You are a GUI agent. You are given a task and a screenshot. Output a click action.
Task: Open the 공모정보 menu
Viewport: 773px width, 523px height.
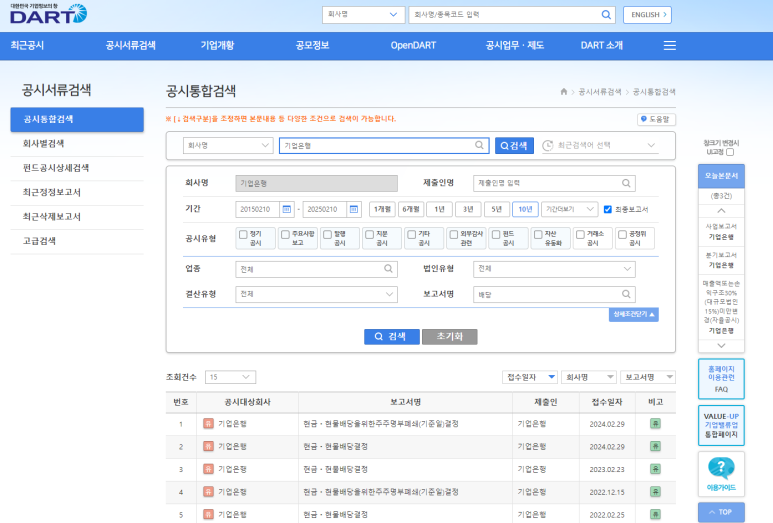point(313,46)
